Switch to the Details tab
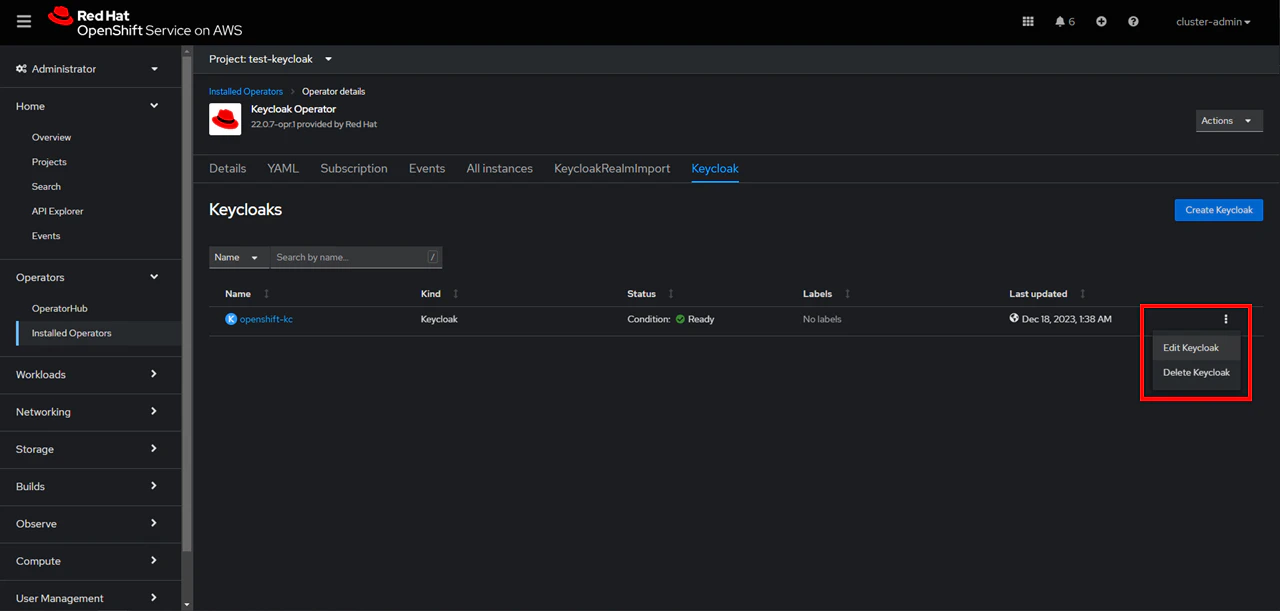Viewport: 1280px width, 611px height. click(227, 168)
